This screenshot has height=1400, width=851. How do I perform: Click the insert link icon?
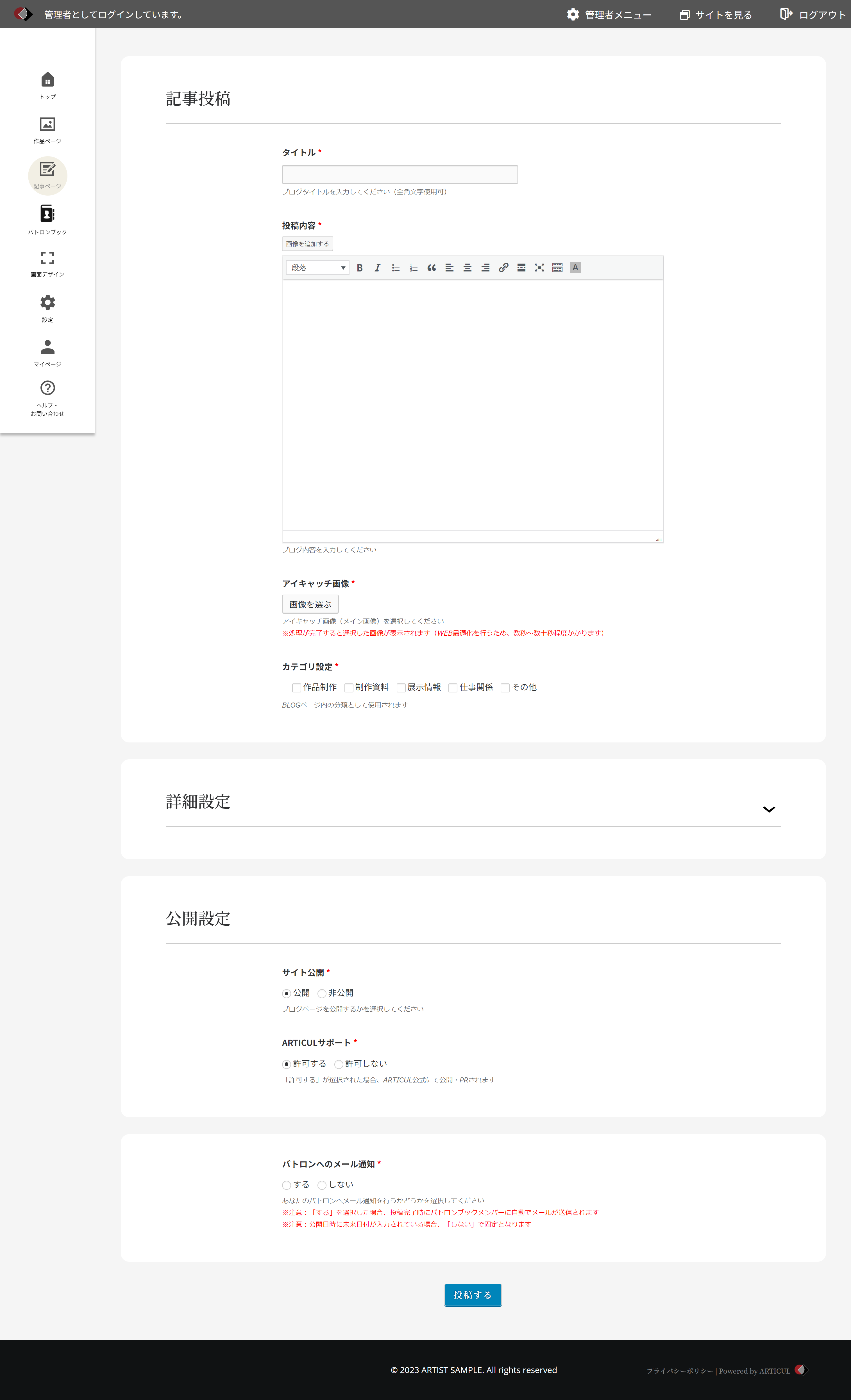click(503, 268)
